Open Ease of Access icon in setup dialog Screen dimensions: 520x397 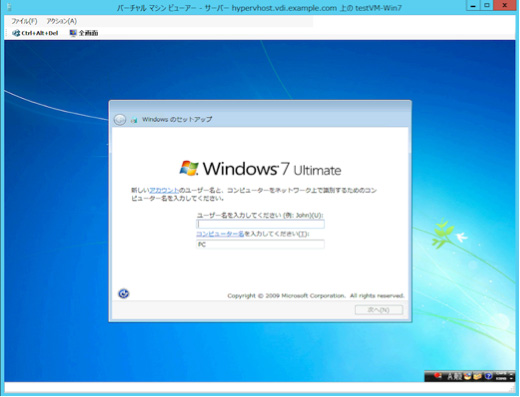pyautogui.click(x=124, y=294)
